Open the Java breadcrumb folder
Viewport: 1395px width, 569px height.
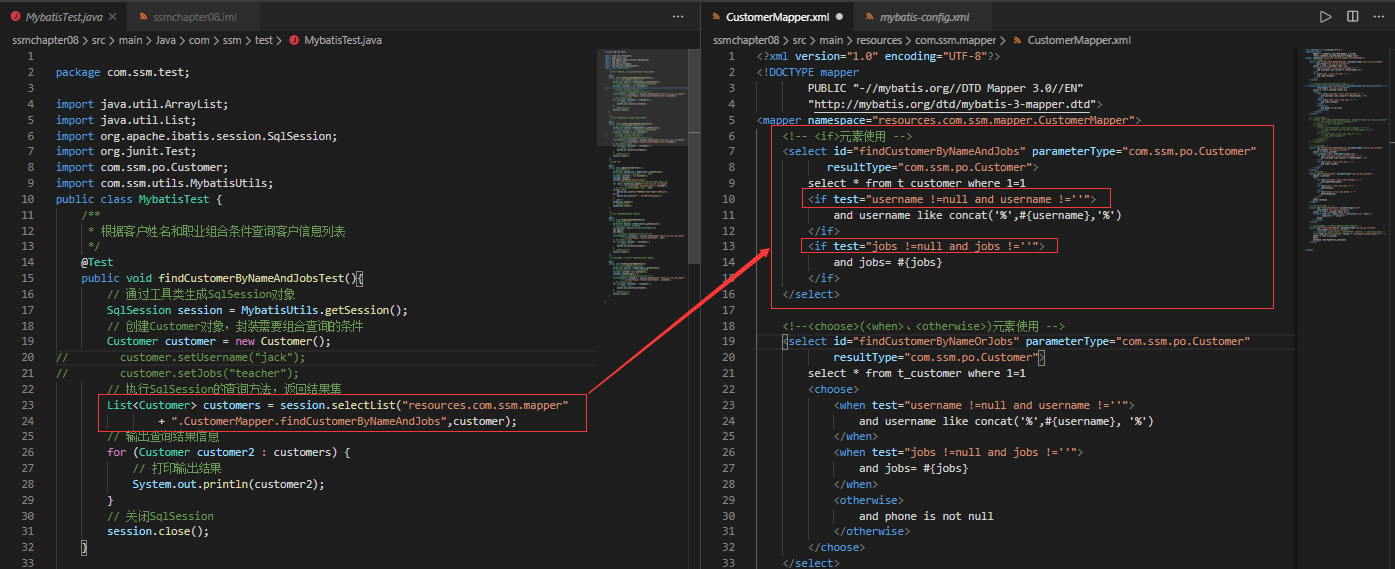tap(168, 40)
